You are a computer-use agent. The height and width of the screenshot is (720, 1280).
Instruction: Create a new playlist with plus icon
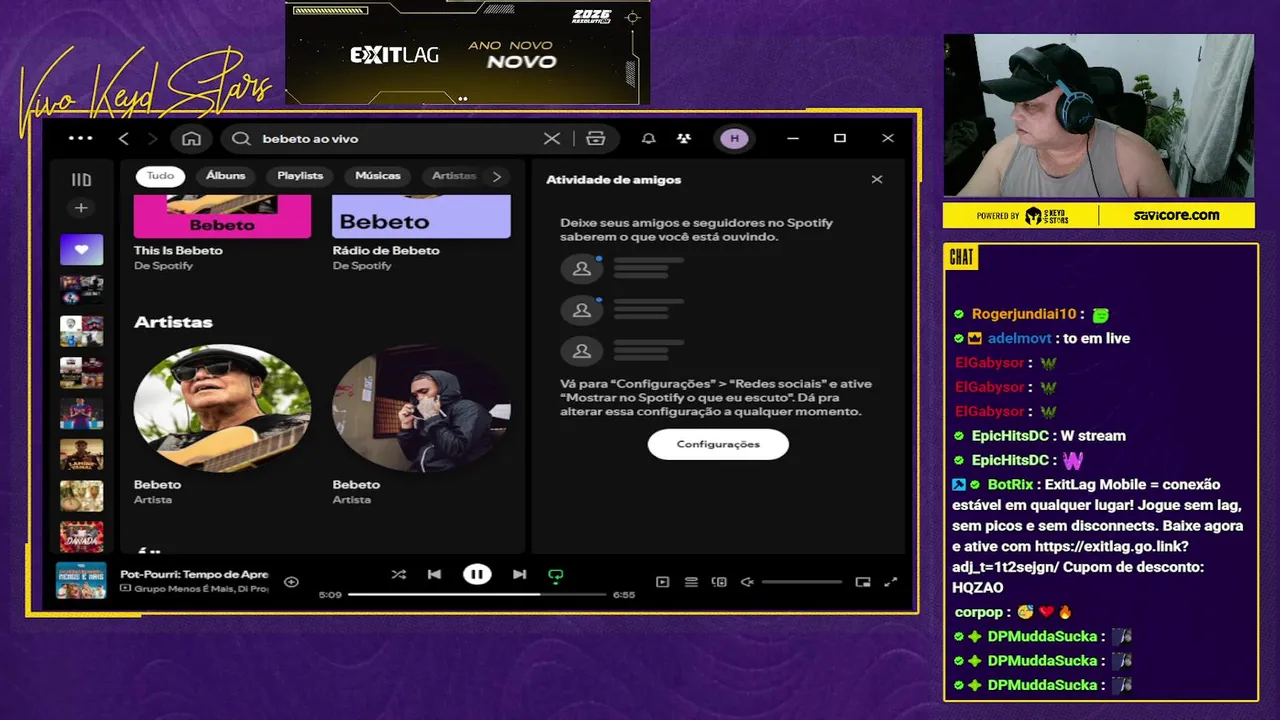(x=81, y=208)
